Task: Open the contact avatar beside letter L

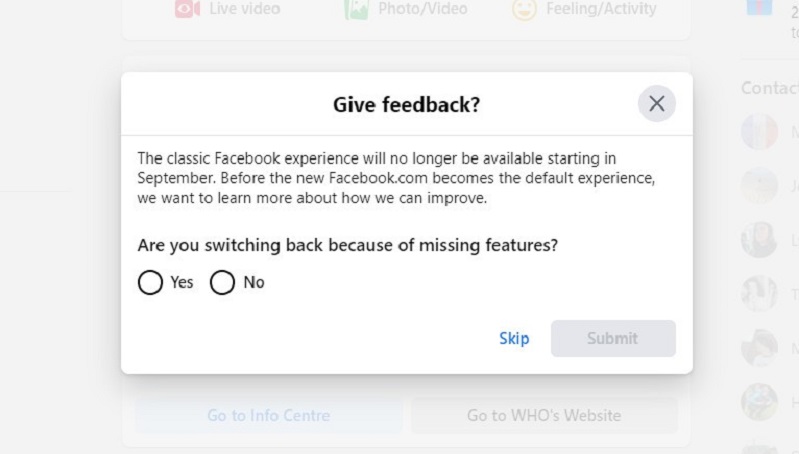Action: pos(759,240)
